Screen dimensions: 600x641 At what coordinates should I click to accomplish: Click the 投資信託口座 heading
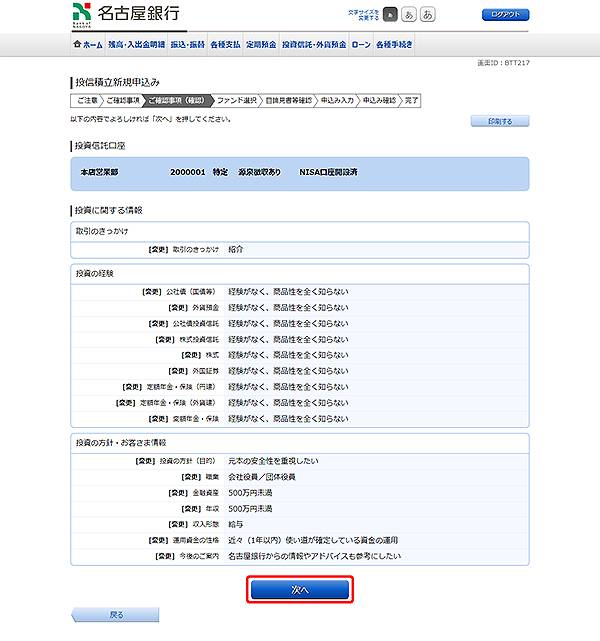point(100,146)
